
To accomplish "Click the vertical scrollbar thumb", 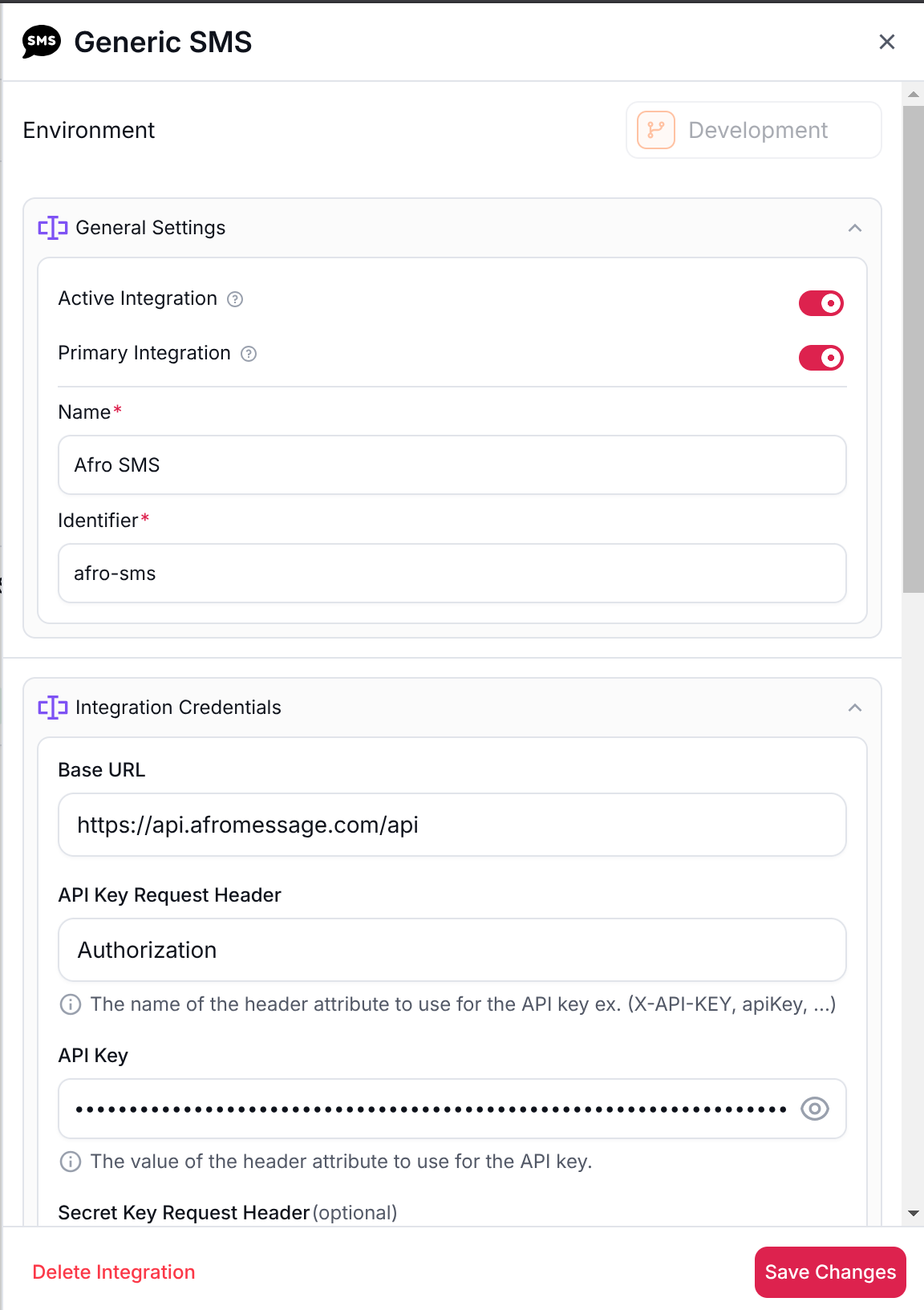I will [x=913, y=349].
